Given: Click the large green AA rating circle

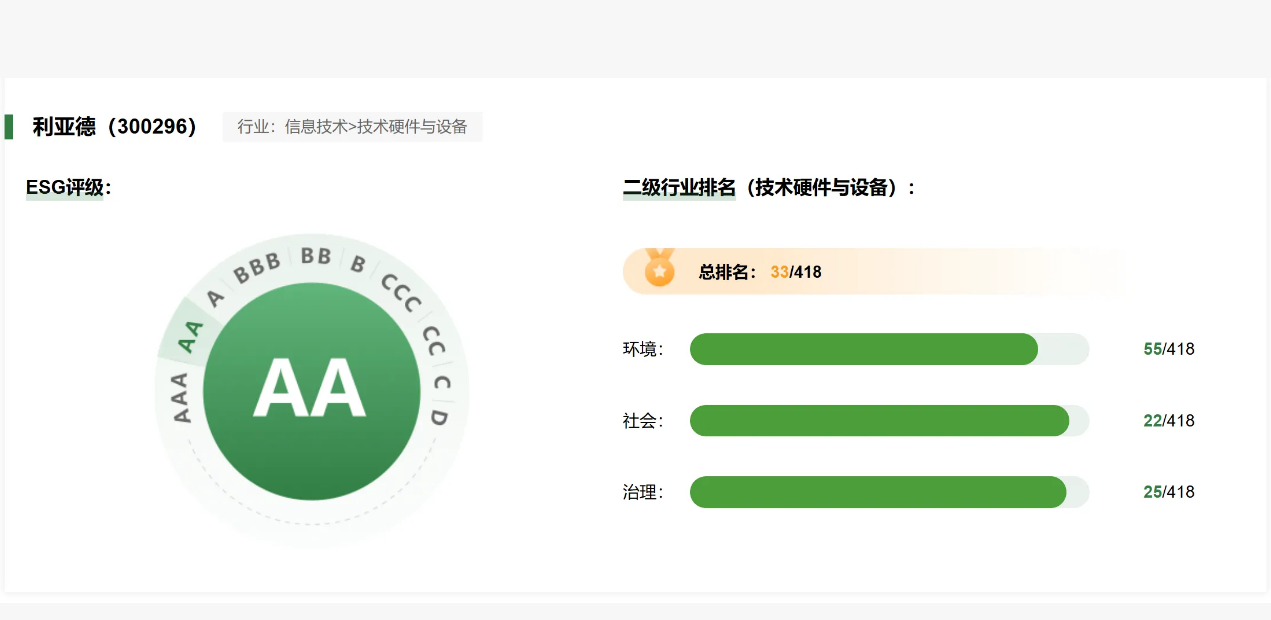Looking at the screenshot, I should coord(311,391).
